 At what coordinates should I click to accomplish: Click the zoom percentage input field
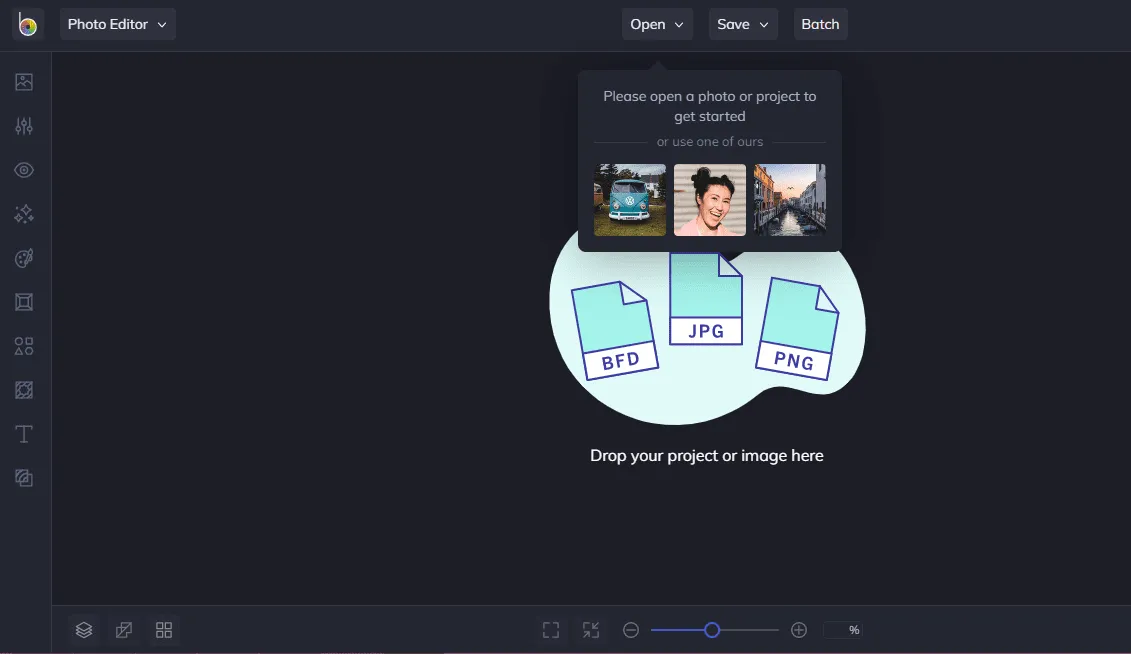click(x=843, y=630)
